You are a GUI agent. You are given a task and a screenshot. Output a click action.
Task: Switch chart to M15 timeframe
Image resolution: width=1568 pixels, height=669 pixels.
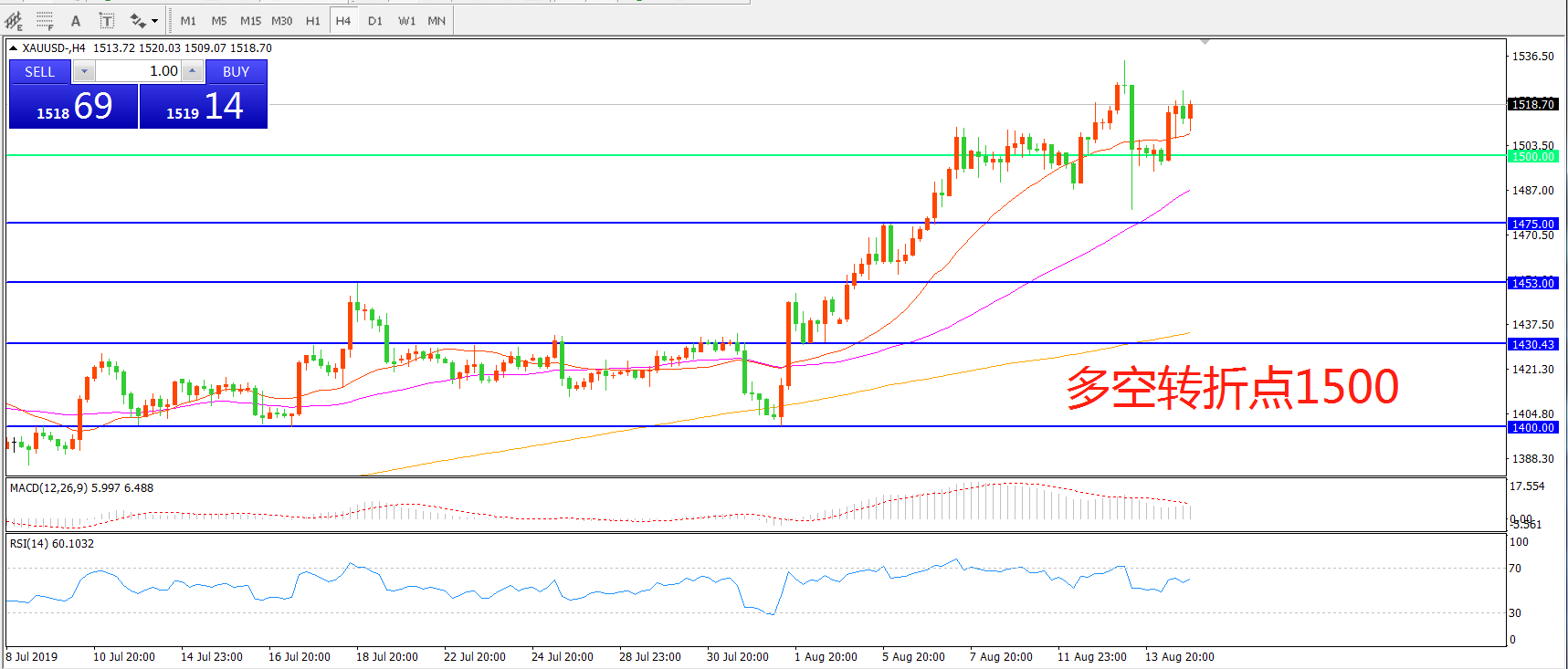250,20
